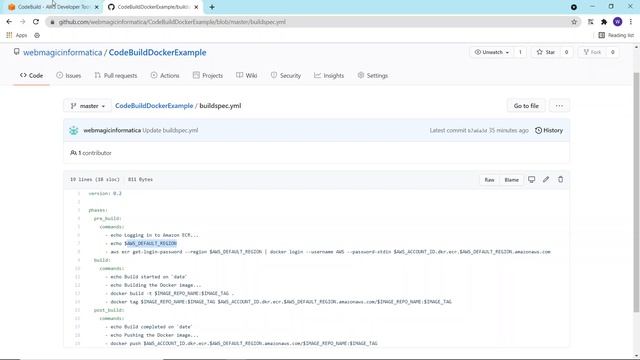Click the '19 lines (18 sloc)' file info
640x360 pixels.
95,180
